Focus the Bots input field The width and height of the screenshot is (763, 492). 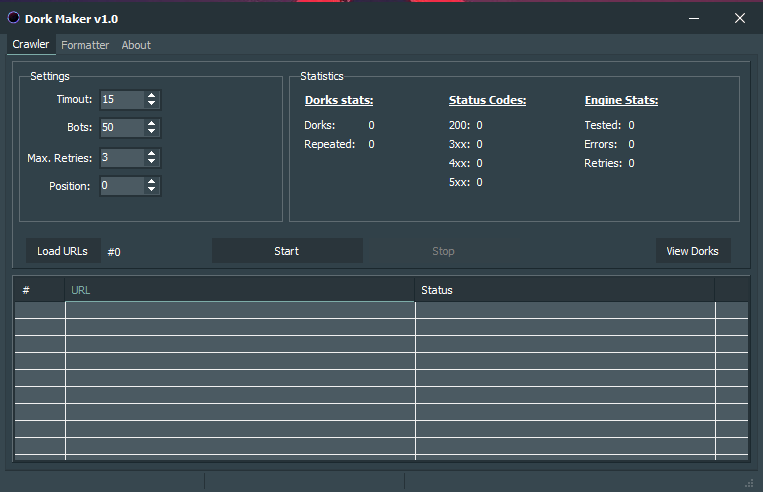tap(122, 128)
